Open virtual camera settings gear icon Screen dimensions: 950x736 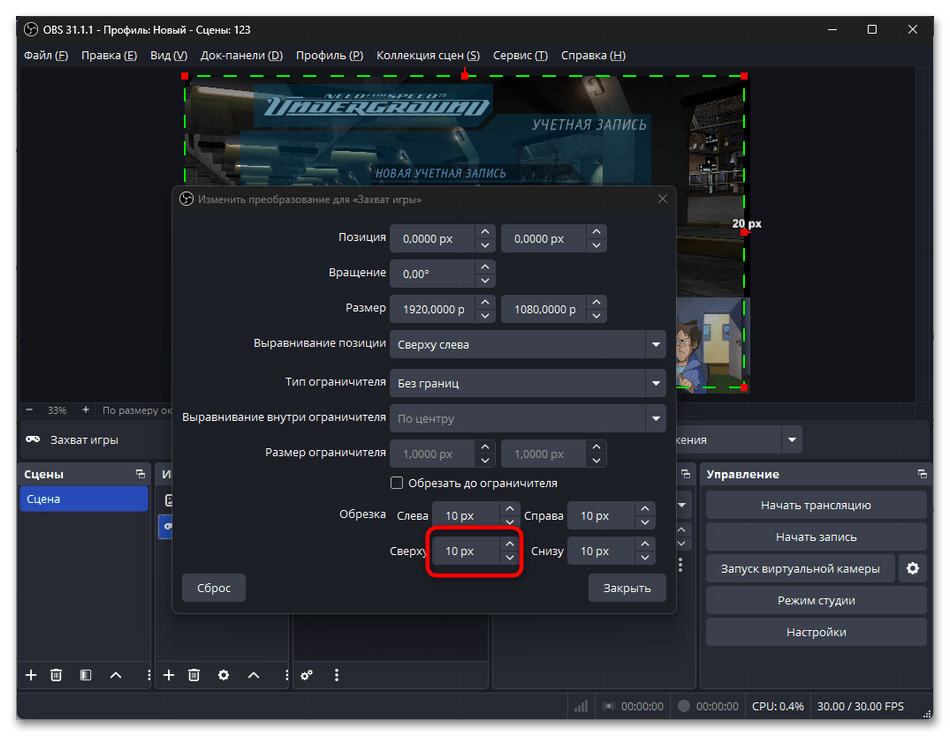tap(912, 568)
